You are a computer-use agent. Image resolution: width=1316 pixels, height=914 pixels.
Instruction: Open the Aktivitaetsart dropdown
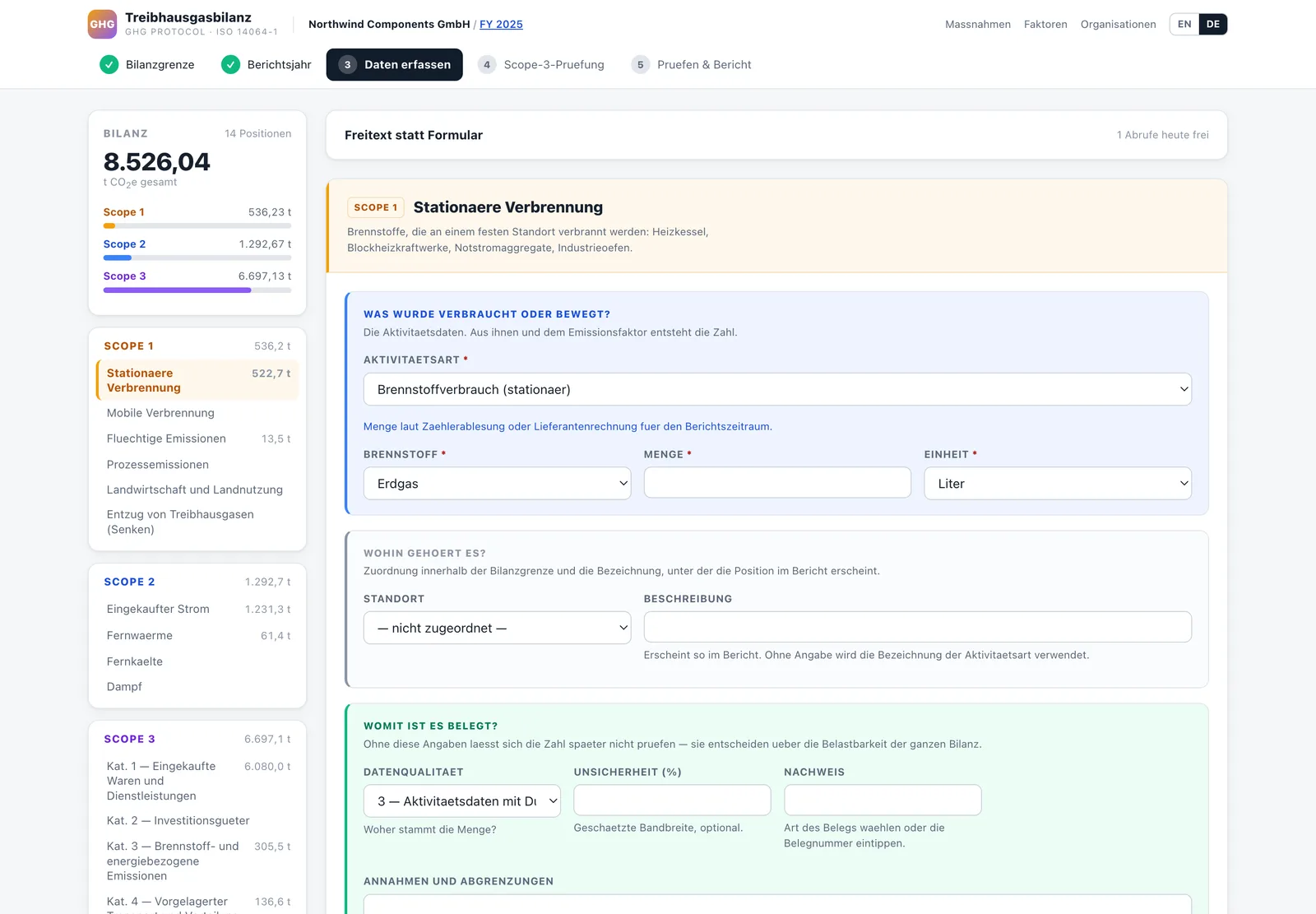point(777,389)
